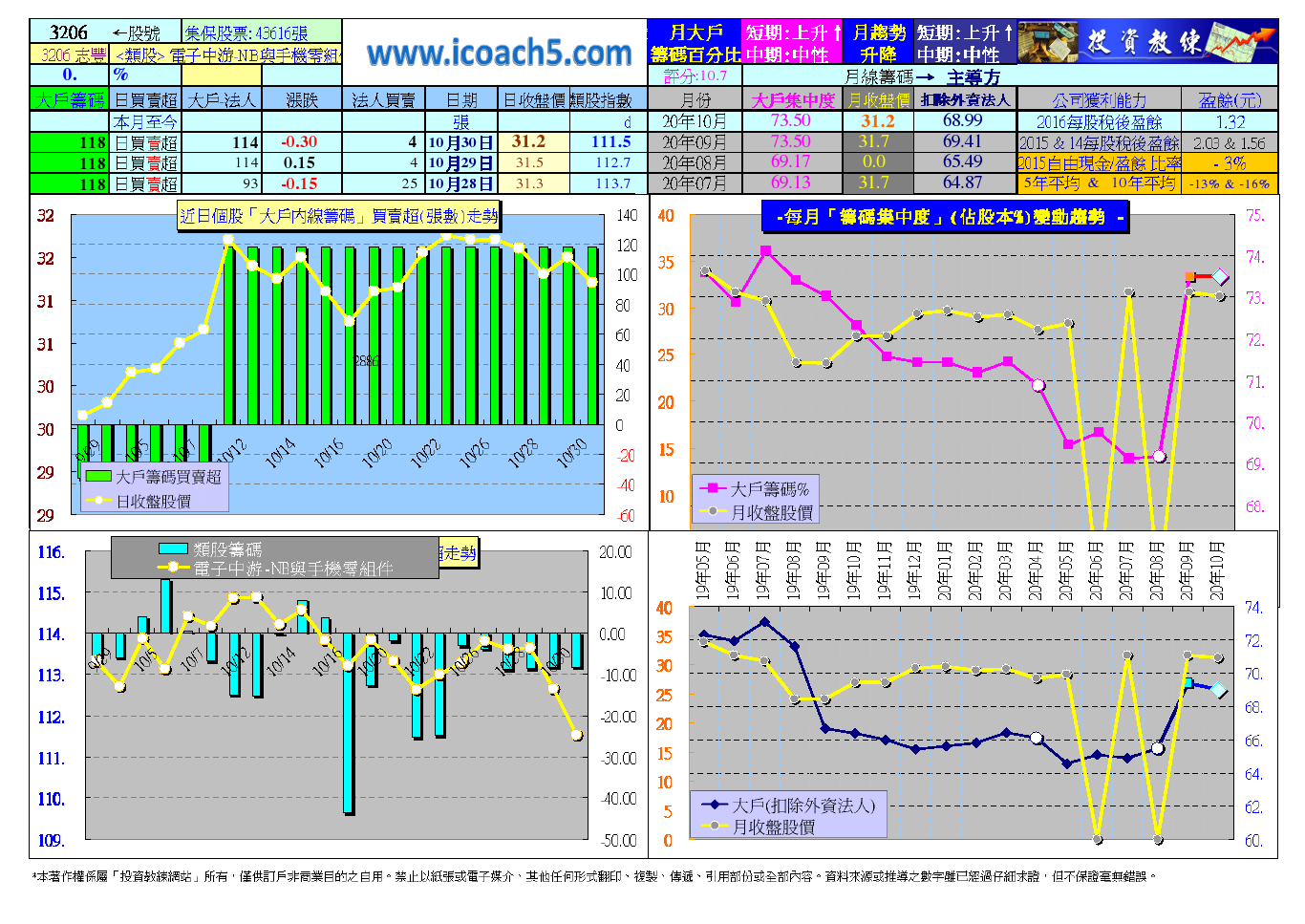Viewport: 1305px width, 924px height.
Task: Click the 20年10月 month row cell
Action: coord(695,121)
